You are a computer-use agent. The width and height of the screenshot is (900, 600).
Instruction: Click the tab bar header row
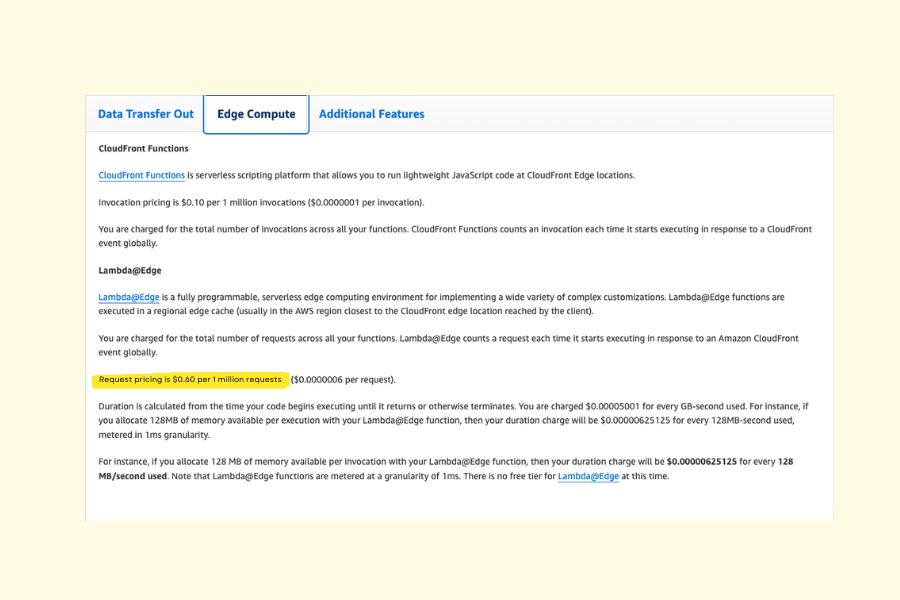coord(600,113)
